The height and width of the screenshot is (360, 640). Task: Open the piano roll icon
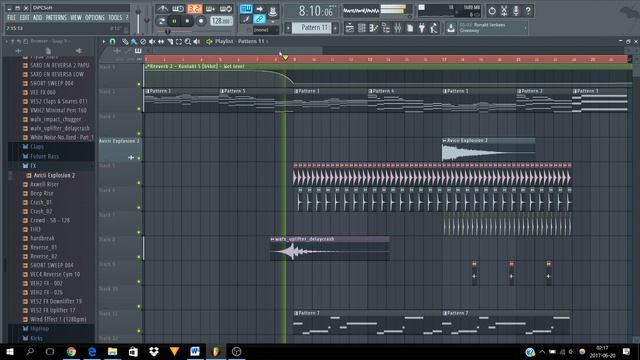373,28
